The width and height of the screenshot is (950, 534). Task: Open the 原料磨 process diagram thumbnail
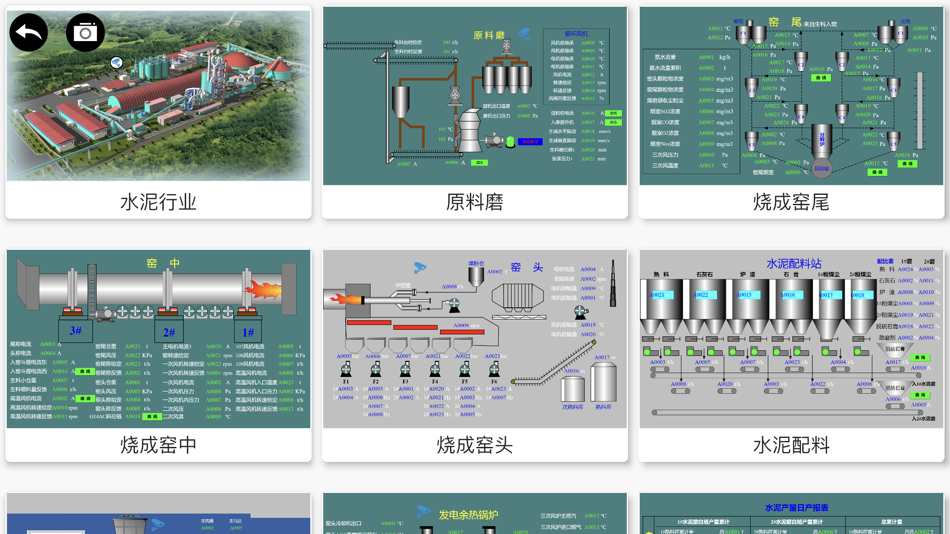click(x=475, y=96)
